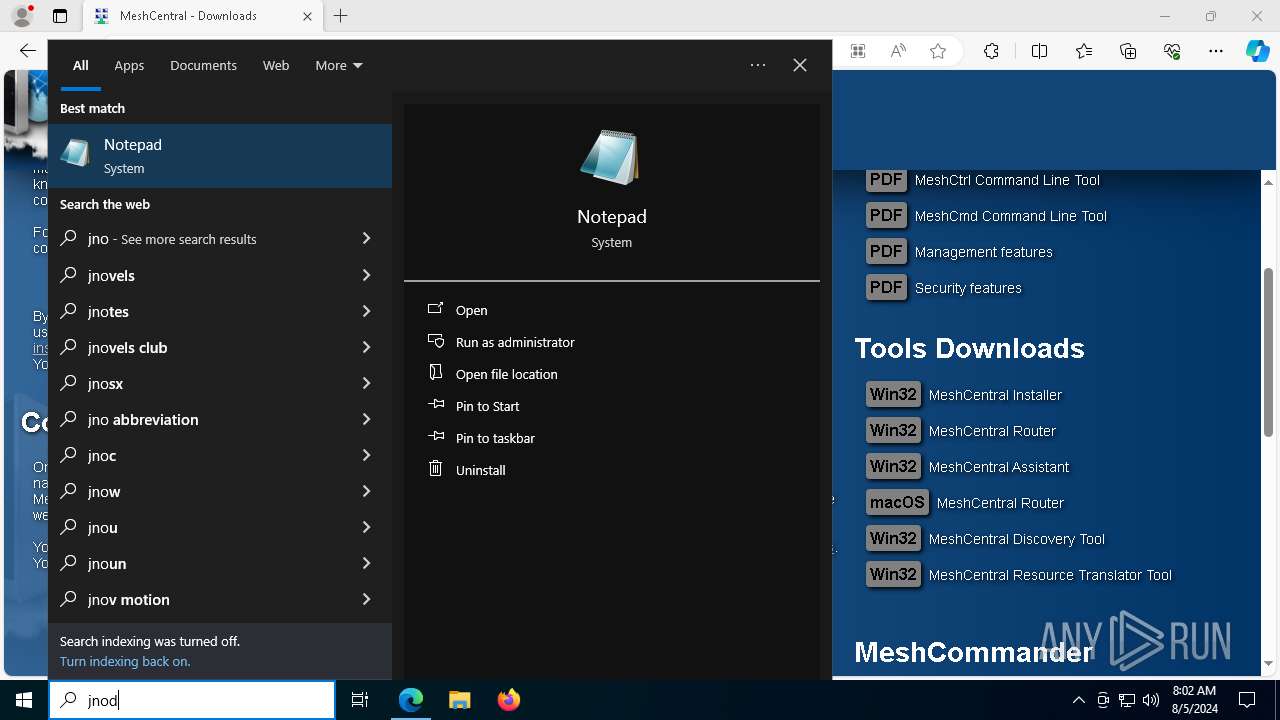Expand the 'jno - See more search results' arrow
The width and height of the screenshot is (1280, 720).
click(x=366, y=238)
